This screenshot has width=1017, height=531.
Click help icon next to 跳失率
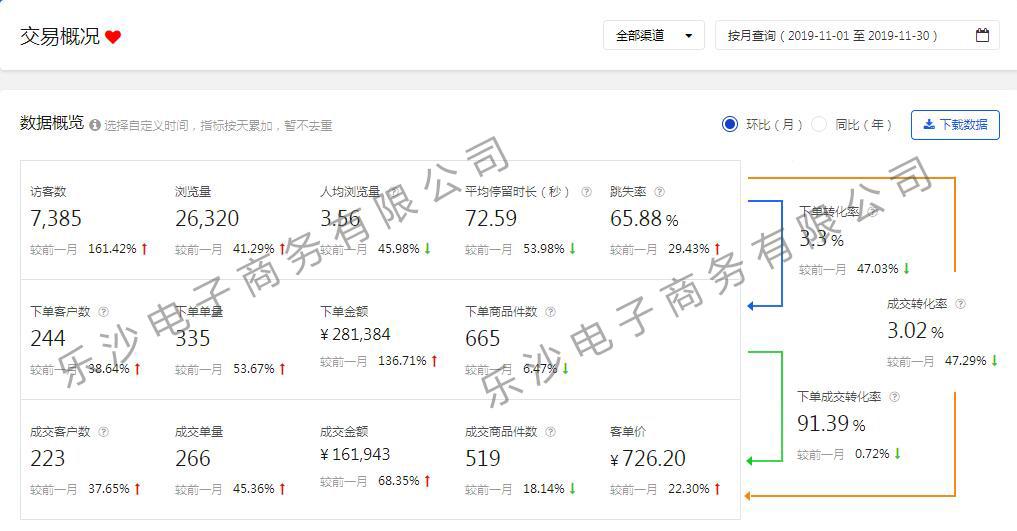(659, 192)
